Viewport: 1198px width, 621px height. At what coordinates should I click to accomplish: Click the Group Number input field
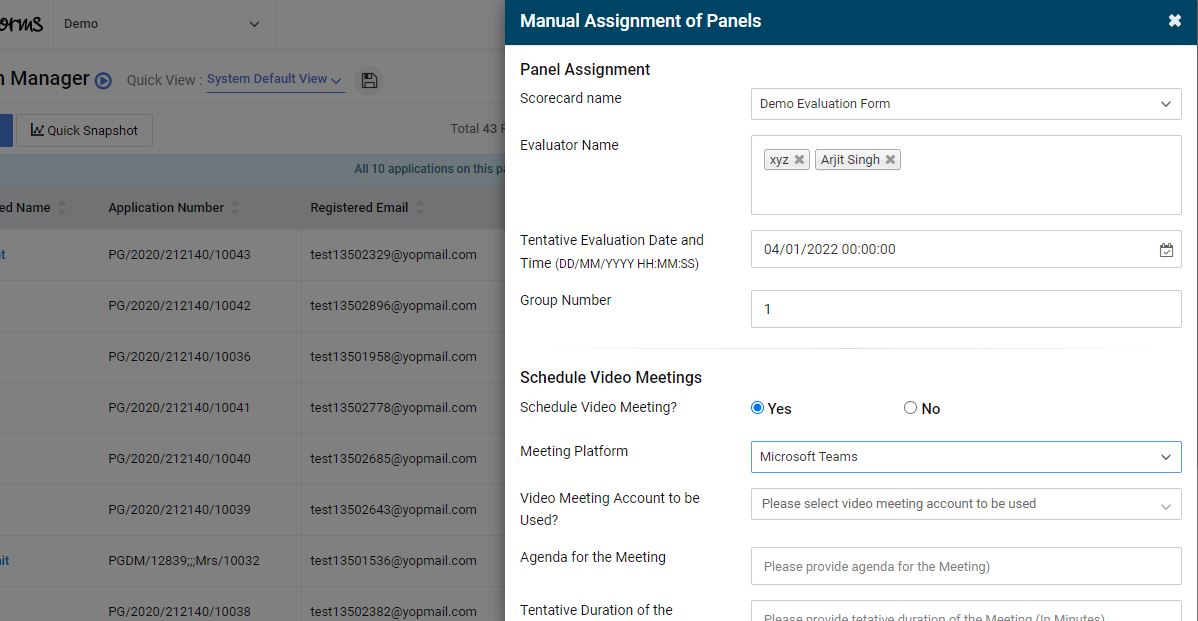point(966,309)
